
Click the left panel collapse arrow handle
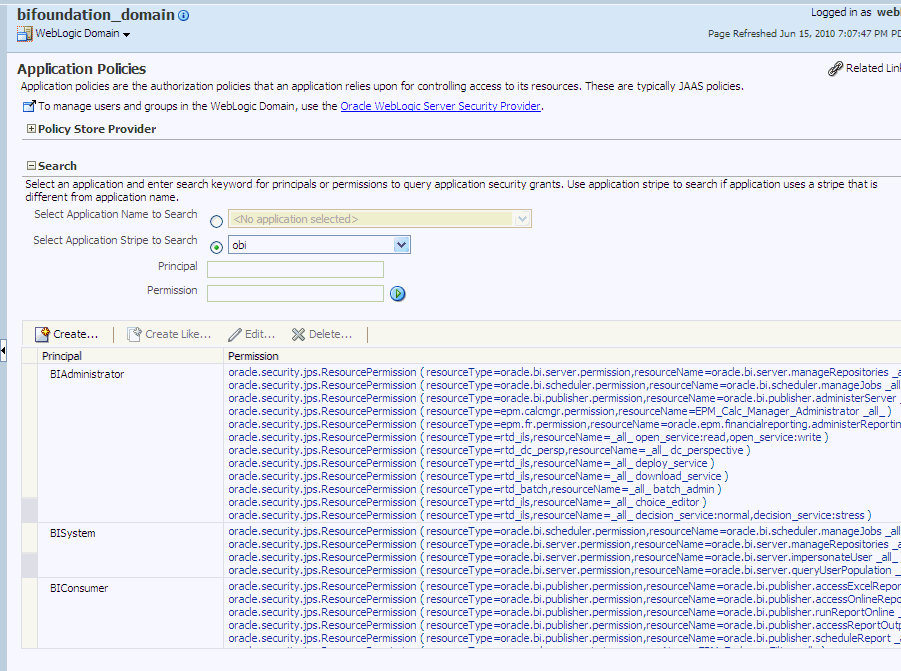(x=3, y=350)
